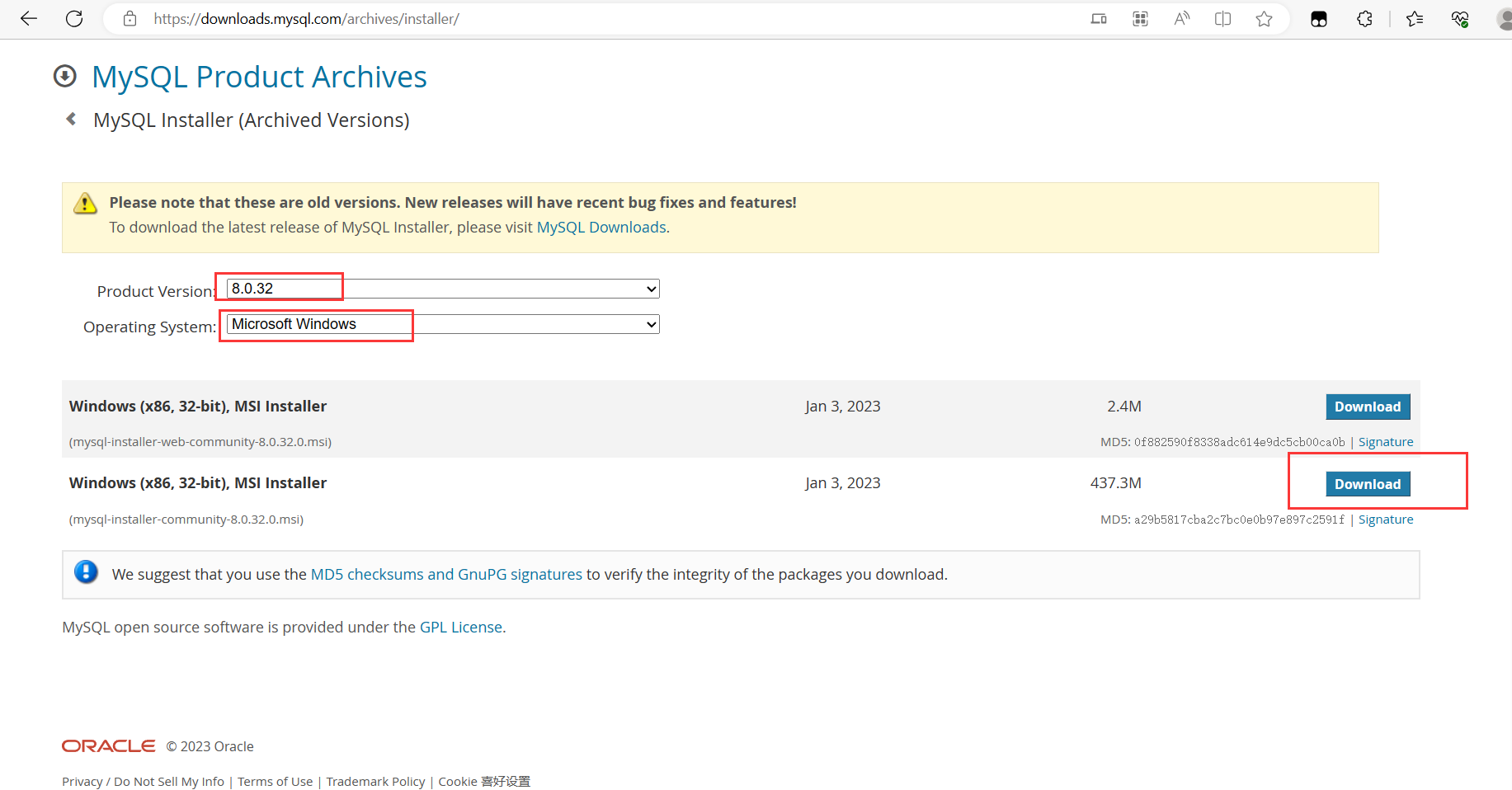Screen dimensions: 1512x790
Task: Open the MySQL Product Archives heading link
Action: tap(259, 77)
